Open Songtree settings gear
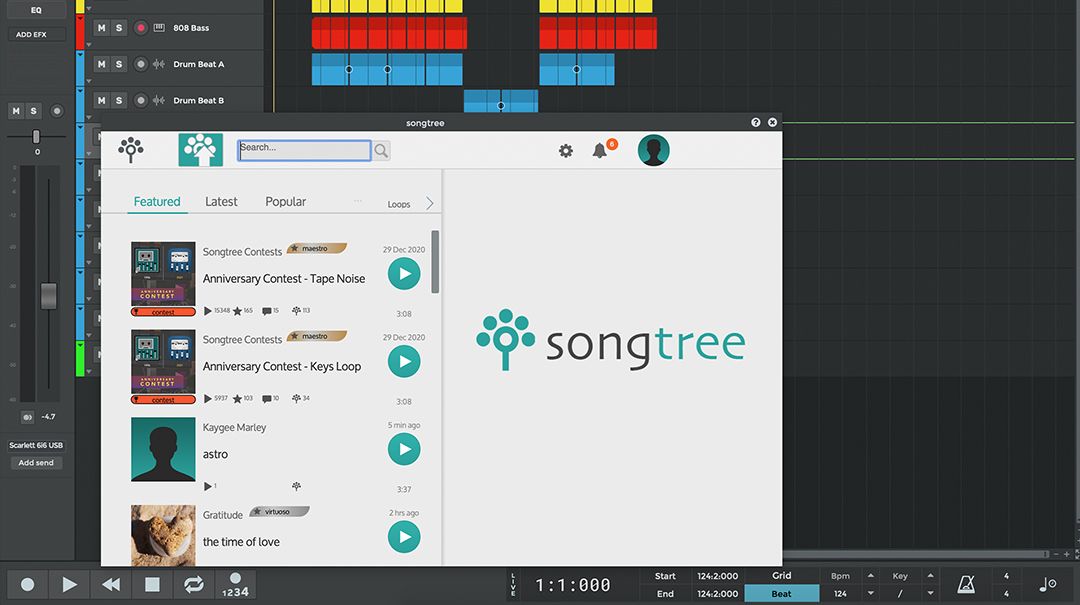This screenshot has height=605, width=1080. click(x=565, y=150)
